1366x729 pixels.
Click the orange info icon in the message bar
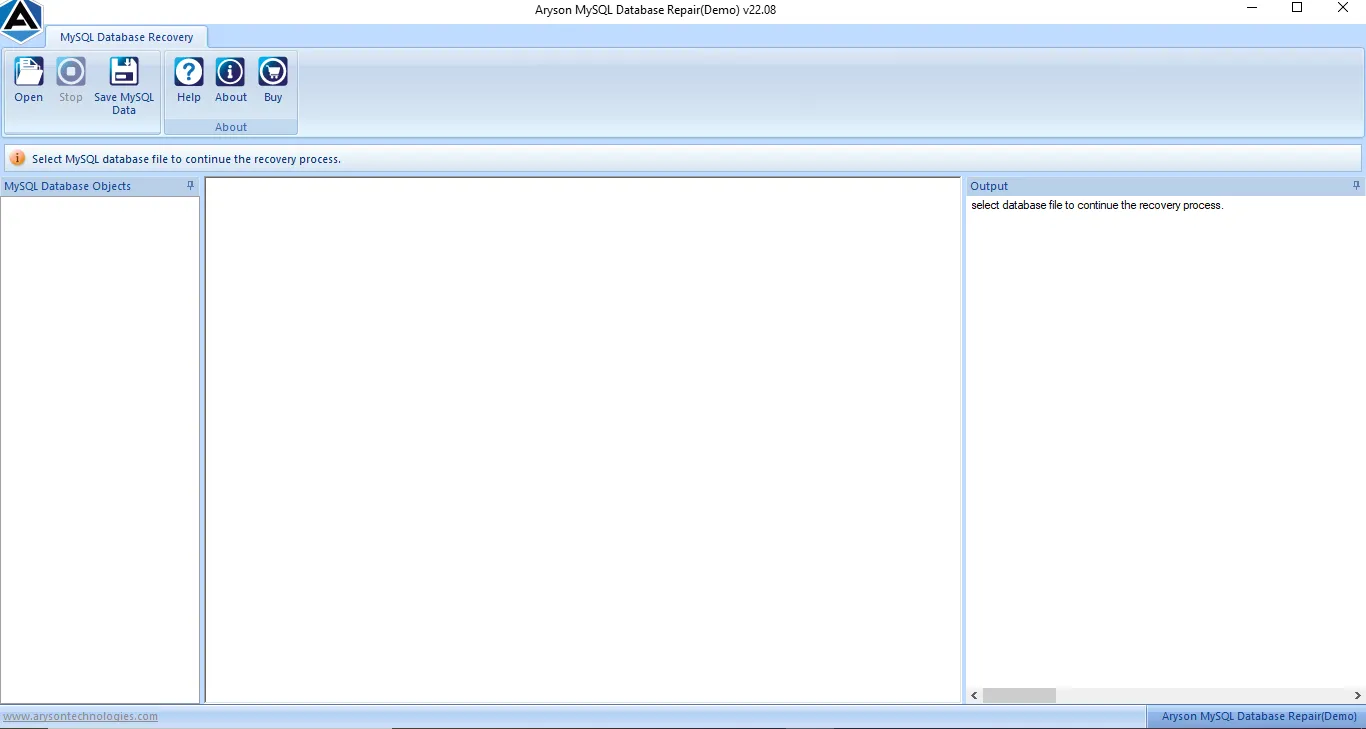[x=18, y=159]
